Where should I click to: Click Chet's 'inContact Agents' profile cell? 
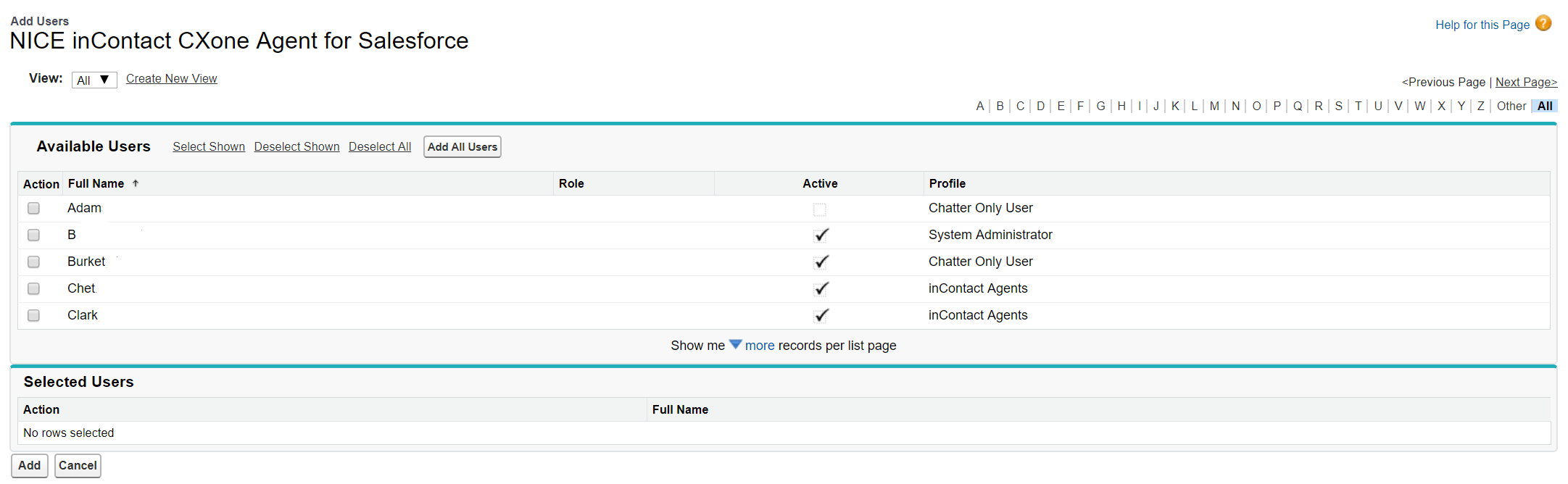click(x=978, y=288)
